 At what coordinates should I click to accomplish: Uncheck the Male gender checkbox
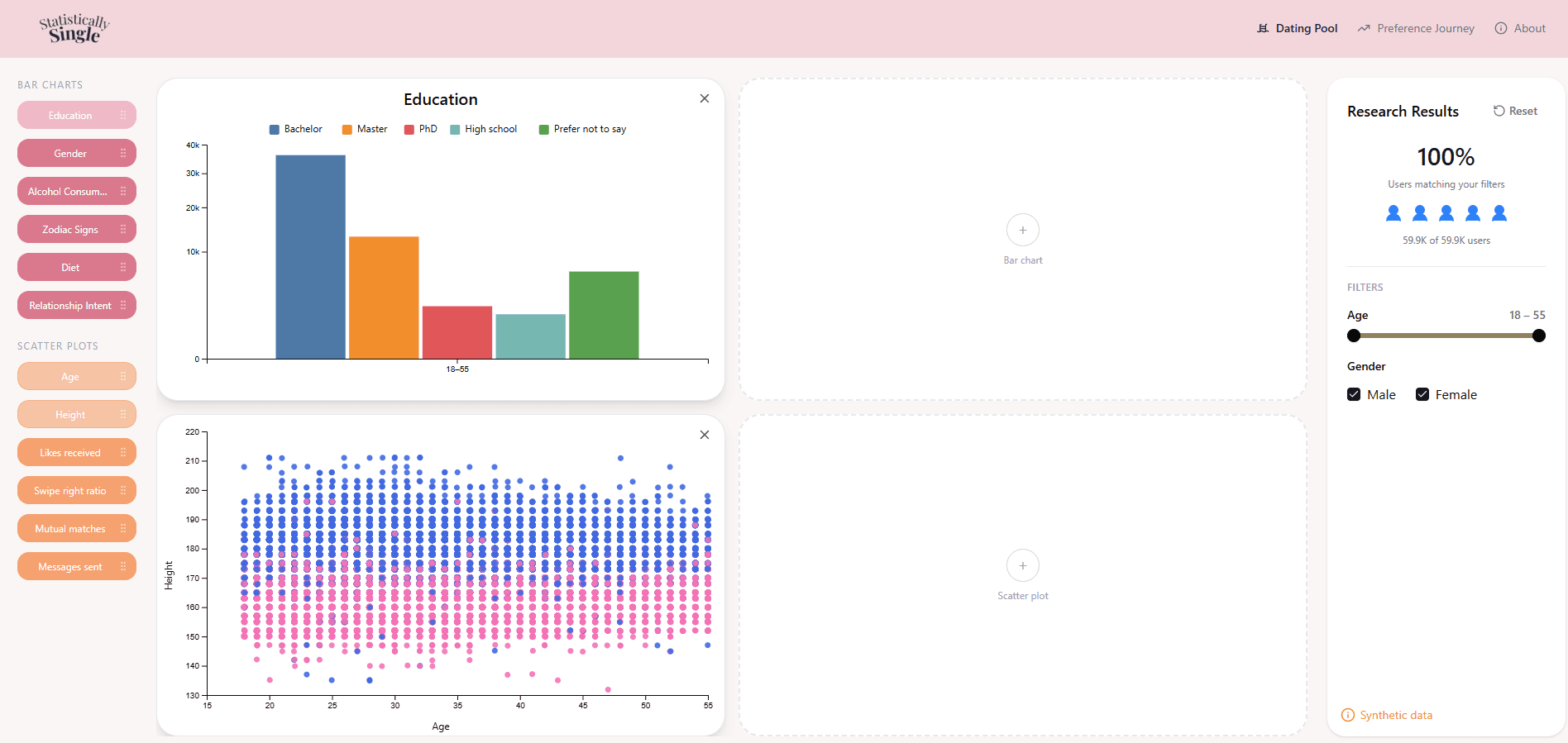[x=1354, y=394]
